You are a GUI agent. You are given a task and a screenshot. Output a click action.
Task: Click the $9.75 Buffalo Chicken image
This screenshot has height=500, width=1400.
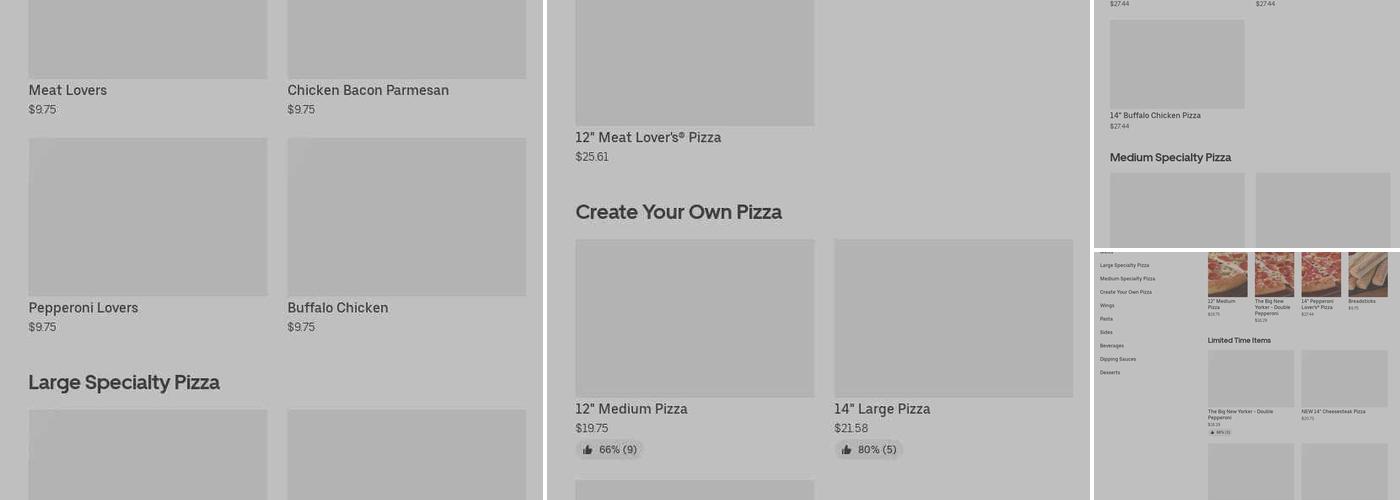407,217
